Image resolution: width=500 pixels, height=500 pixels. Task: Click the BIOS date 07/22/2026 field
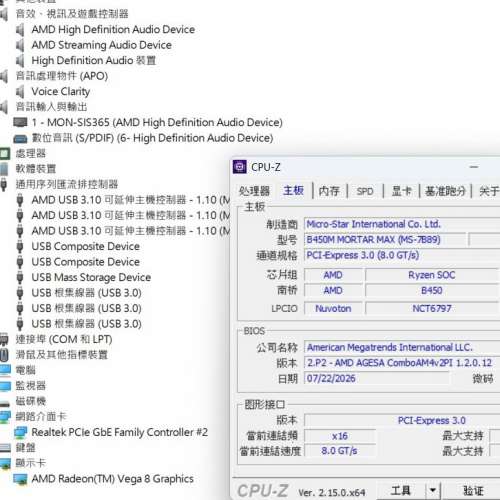(376, 379)
